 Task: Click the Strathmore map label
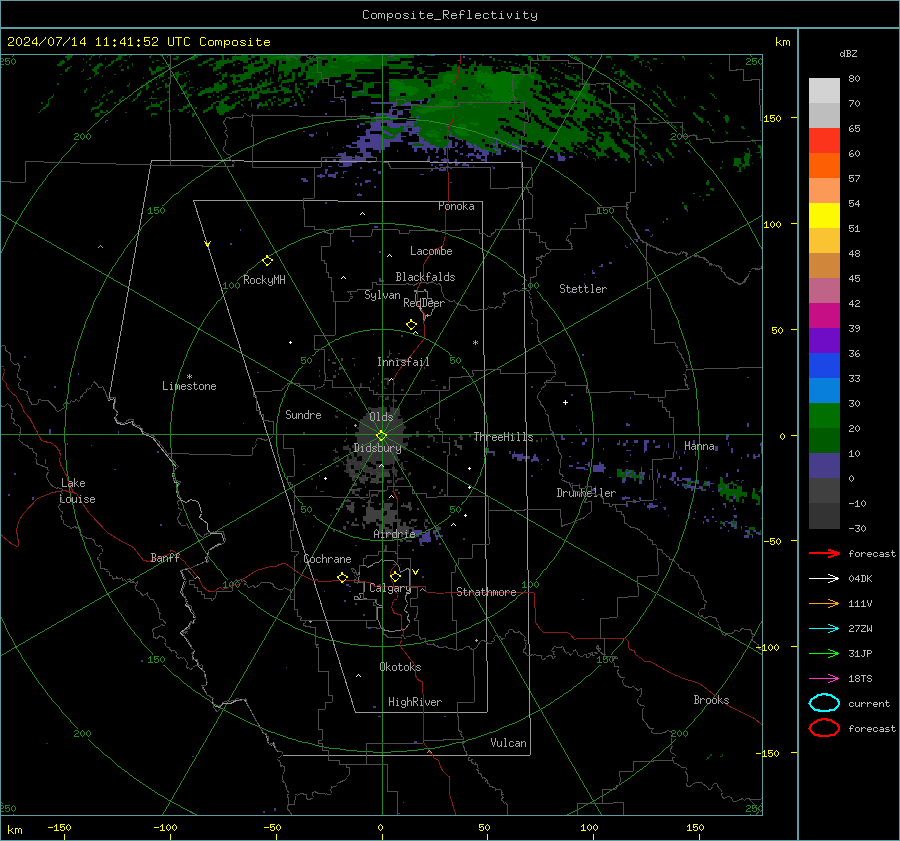(486, 592)
